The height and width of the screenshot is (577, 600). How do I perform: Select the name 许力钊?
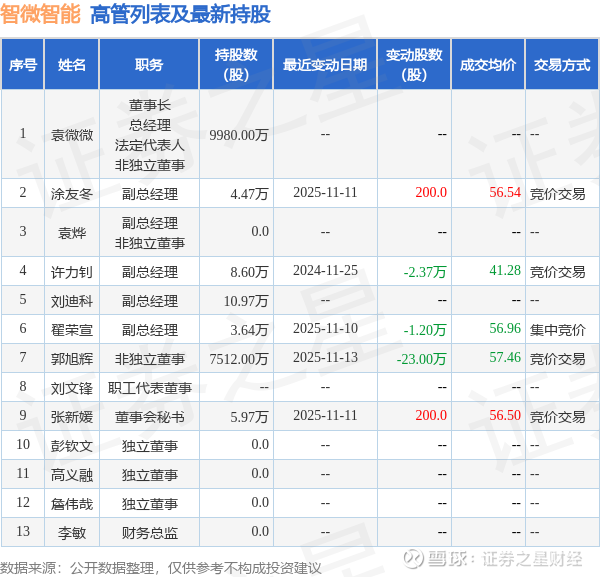tap(72, 272)
